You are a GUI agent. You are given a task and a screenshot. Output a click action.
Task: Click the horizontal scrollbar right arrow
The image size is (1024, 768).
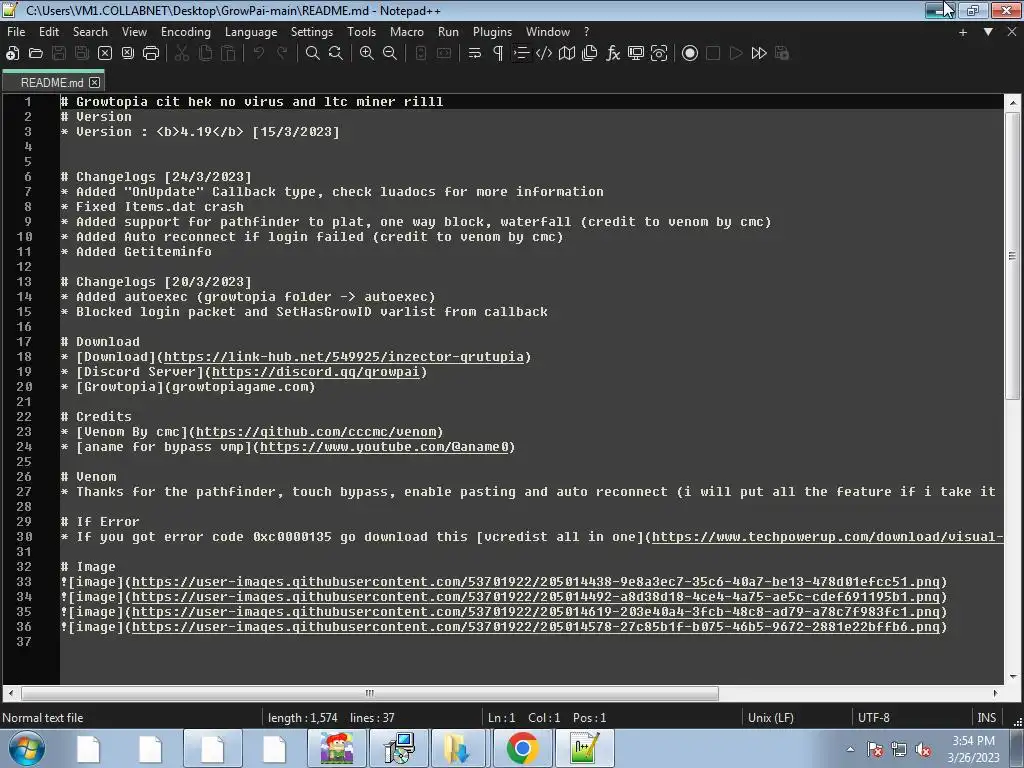[x=995, y=693]
